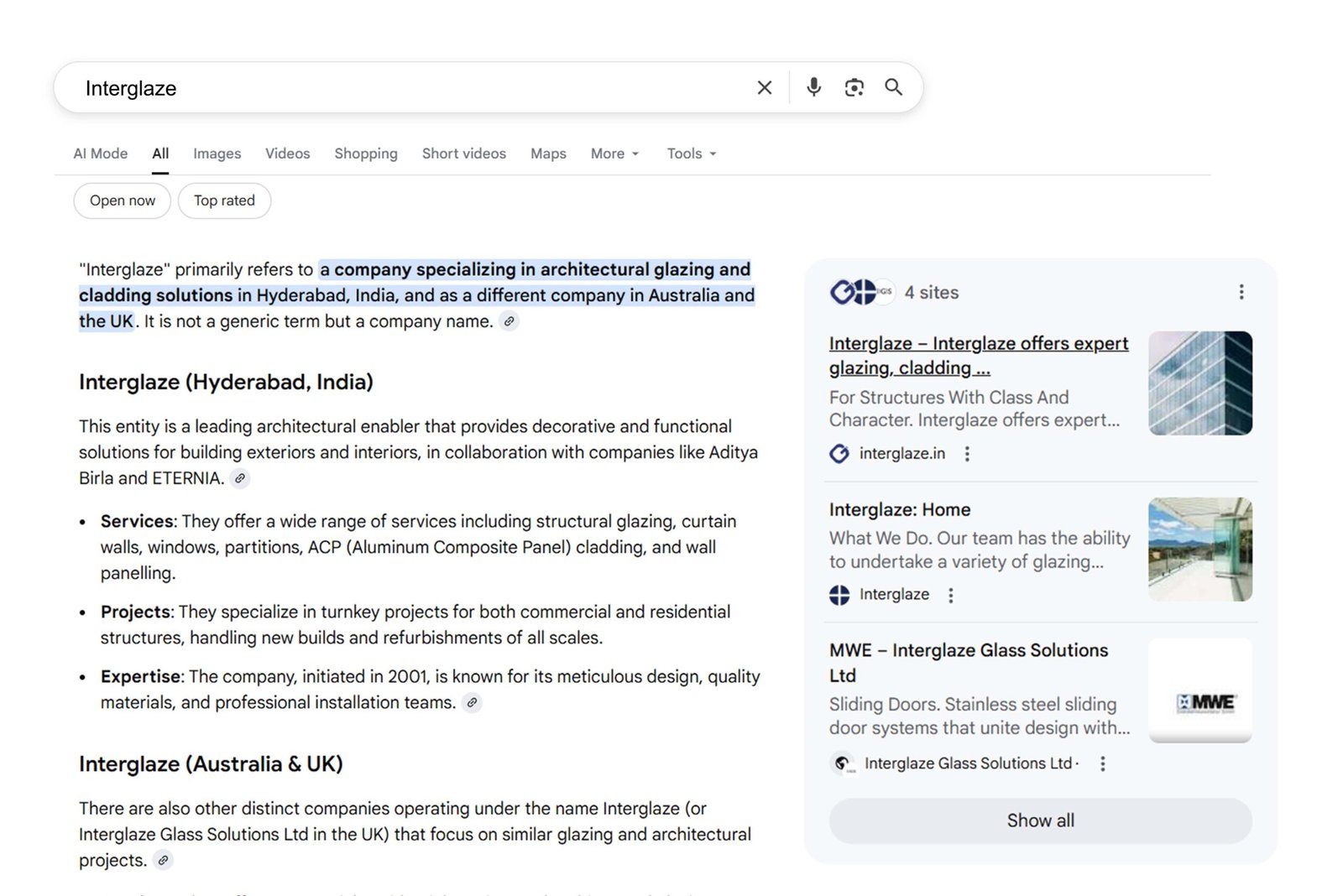Click the glass building thumbnail

pos(1199,383)
